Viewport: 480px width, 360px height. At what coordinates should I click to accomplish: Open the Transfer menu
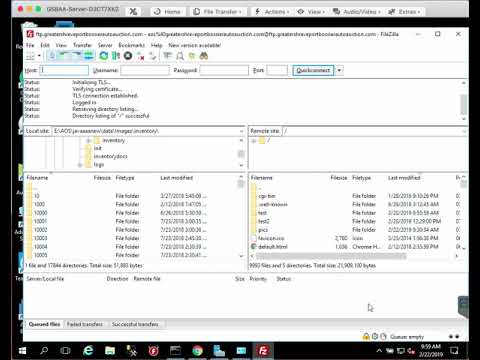(82, 45)
